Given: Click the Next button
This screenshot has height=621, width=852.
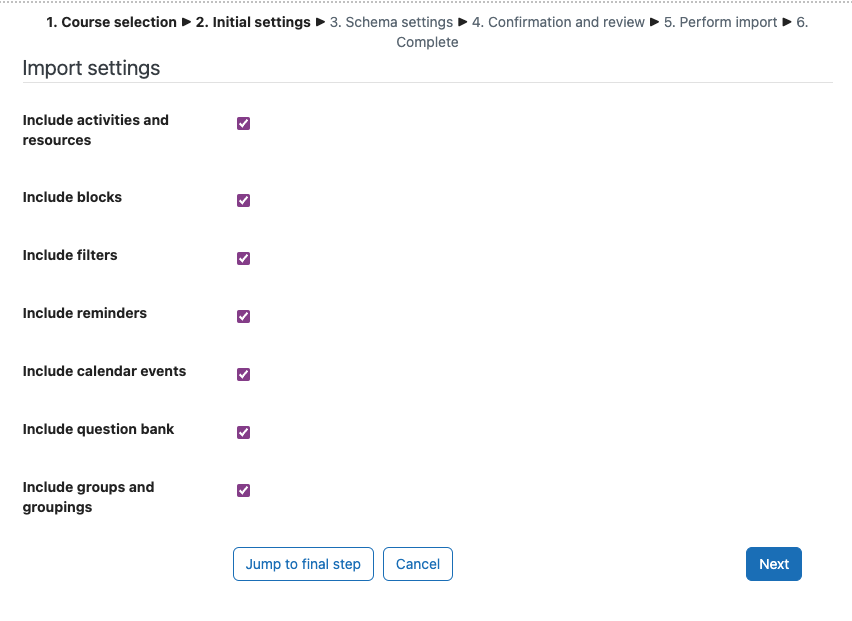Looking at the screenshot, I should [774, 564].
